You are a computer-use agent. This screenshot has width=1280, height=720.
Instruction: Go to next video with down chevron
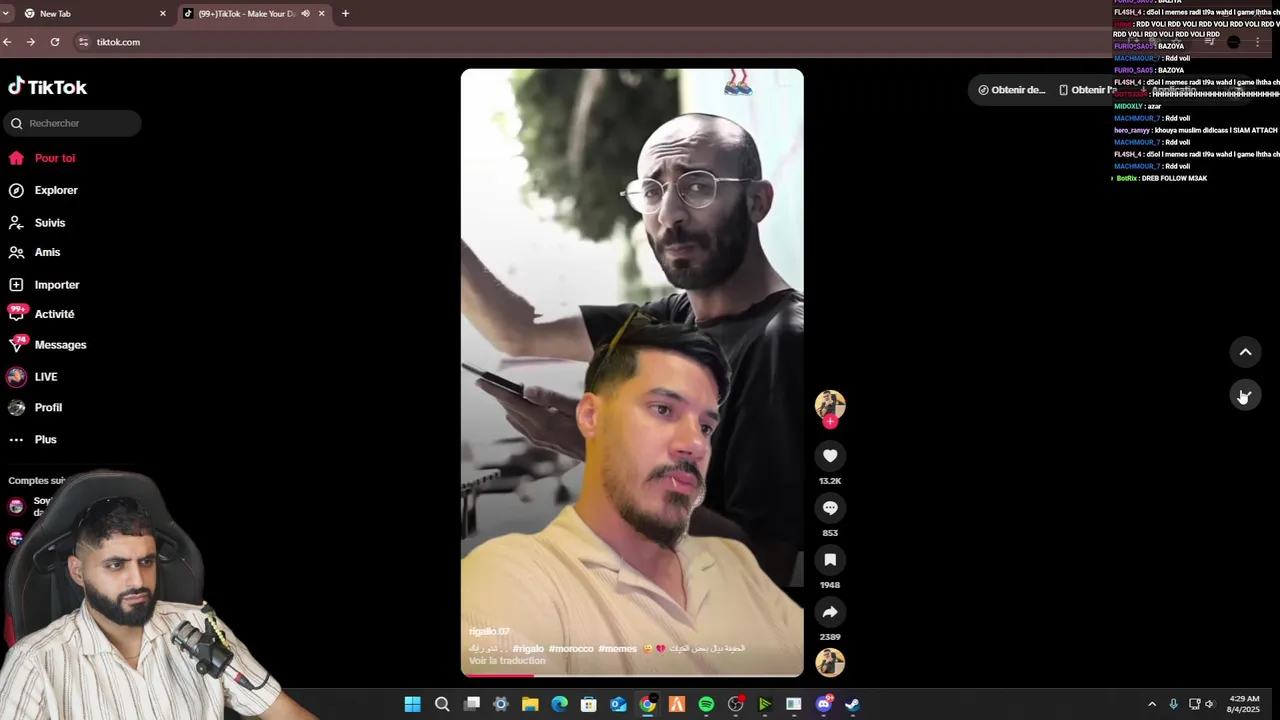tap(1245, 396)
